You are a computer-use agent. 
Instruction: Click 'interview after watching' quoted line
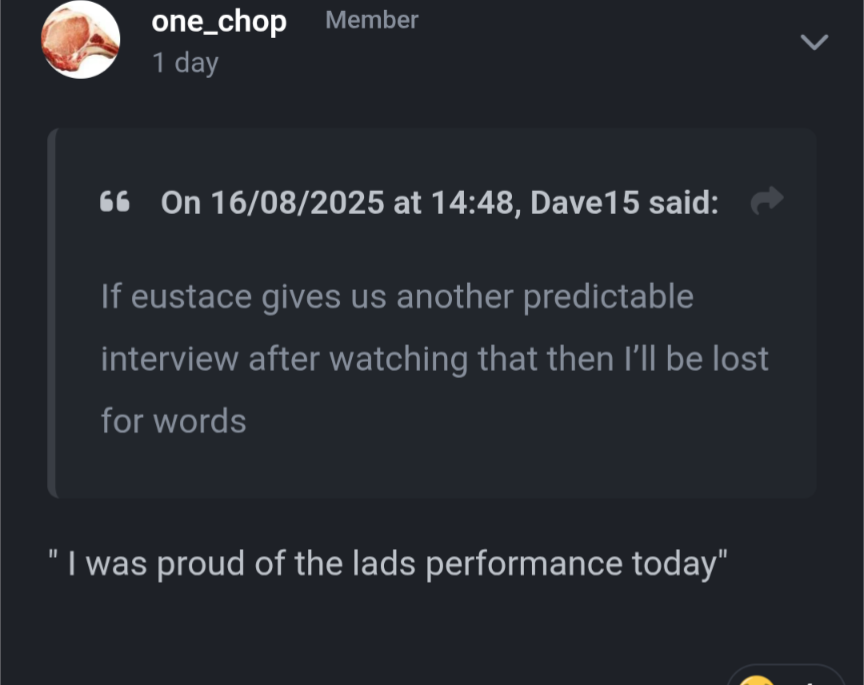click(284, 359)
